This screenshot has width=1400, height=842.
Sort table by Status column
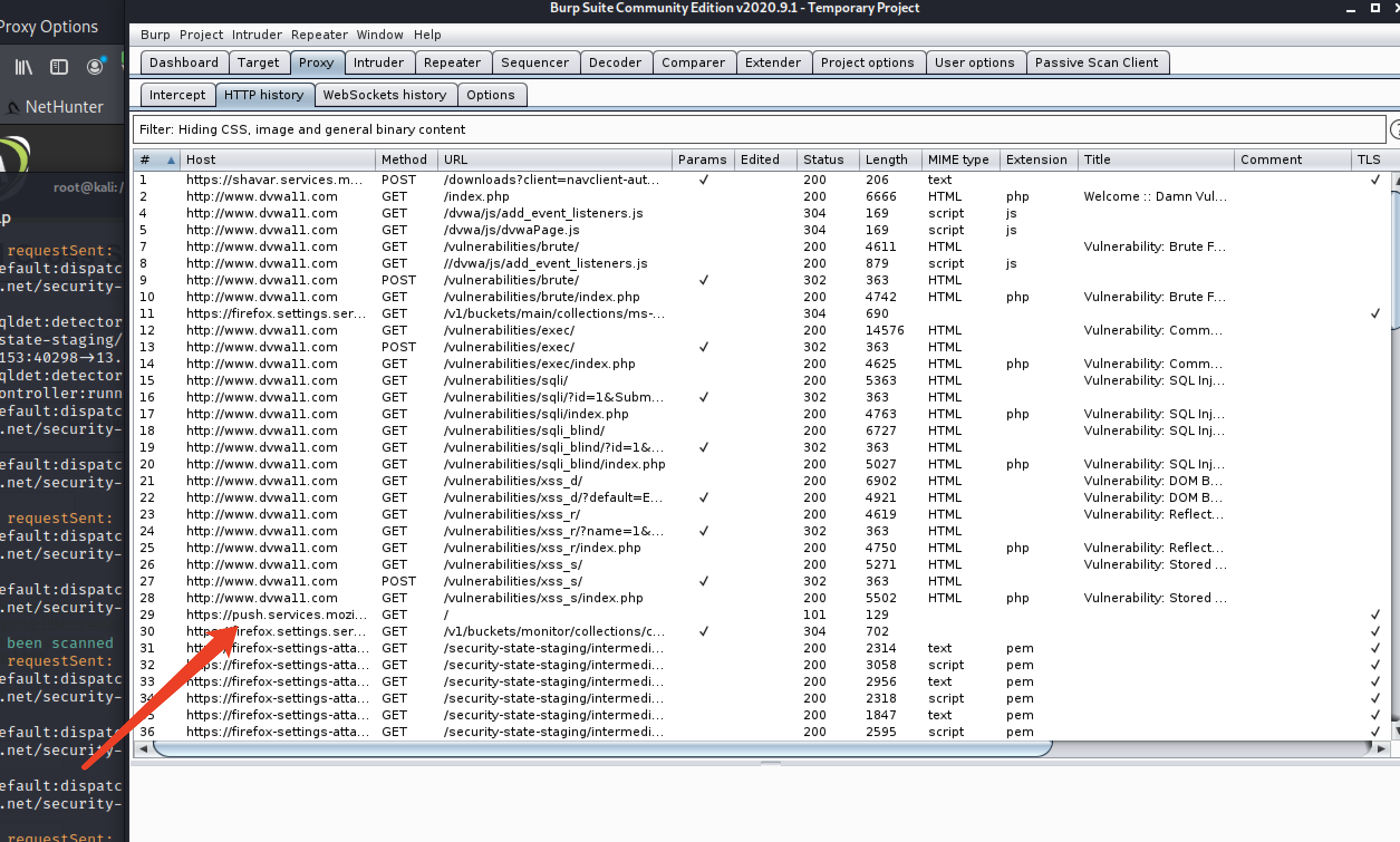click(823, 160)
